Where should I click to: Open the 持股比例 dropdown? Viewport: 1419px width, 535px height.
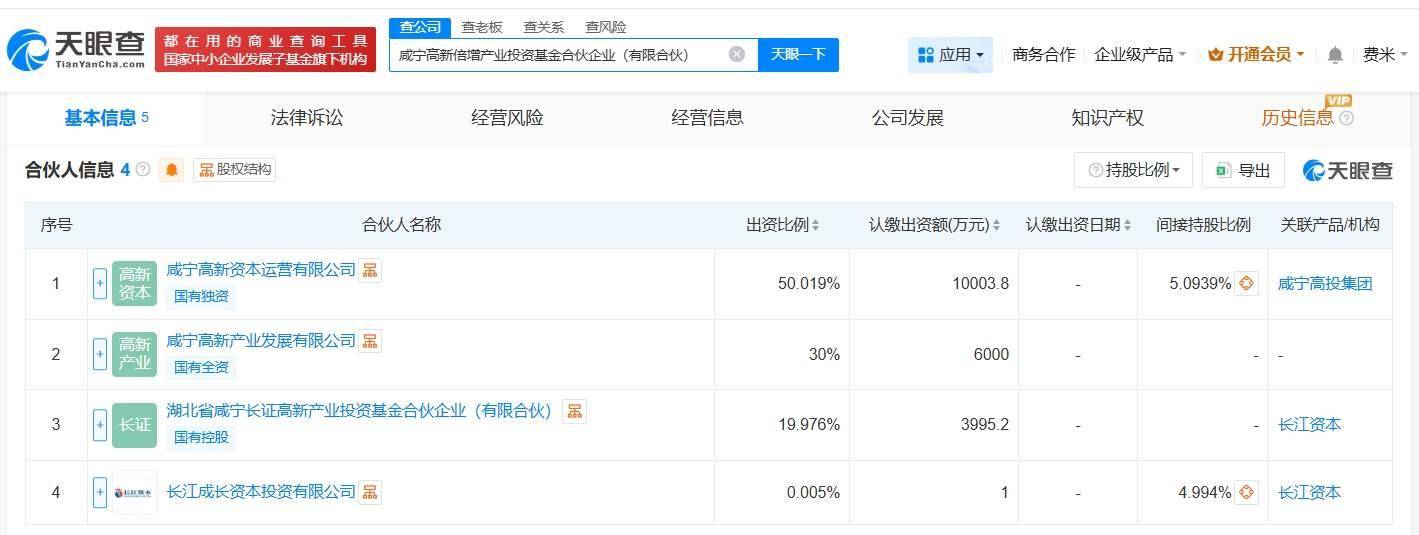pyautogui.click(x=1134, y=170)
